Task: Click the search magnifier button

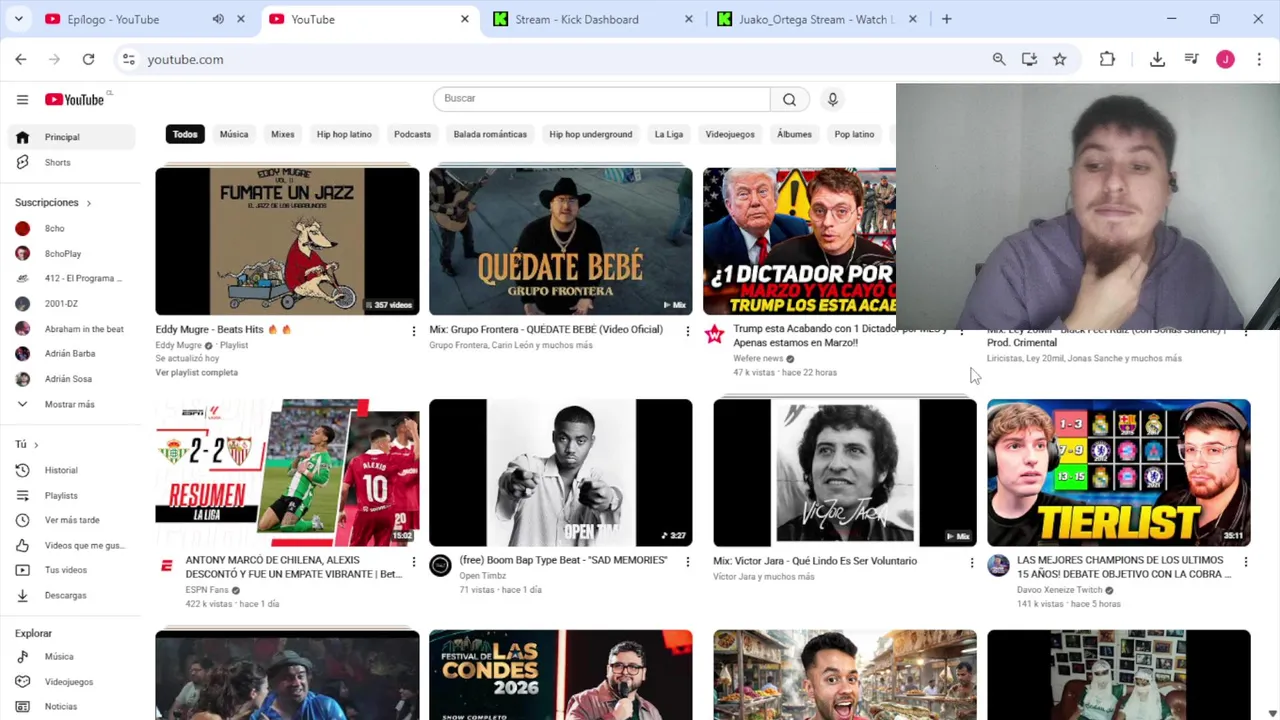Action: (x=789, y=99)
